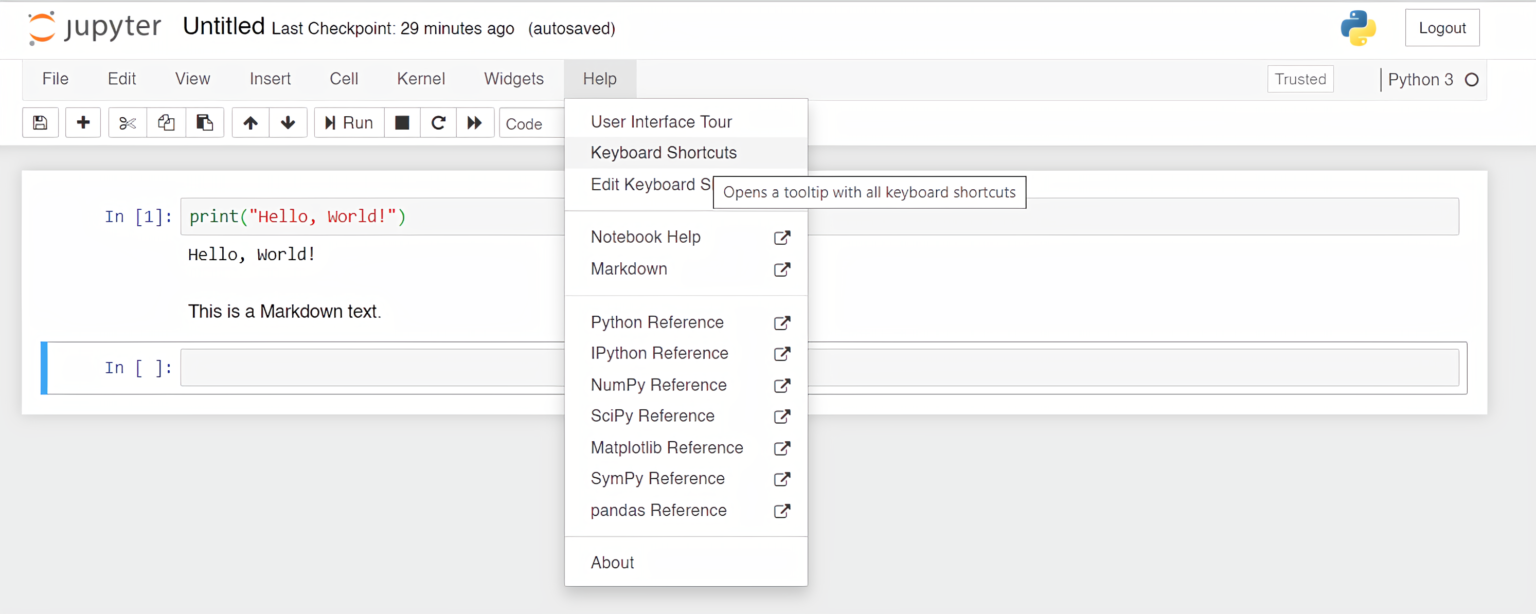Open Python Reference
Viewport: 1536px width, 614px height.
[686, 322]
